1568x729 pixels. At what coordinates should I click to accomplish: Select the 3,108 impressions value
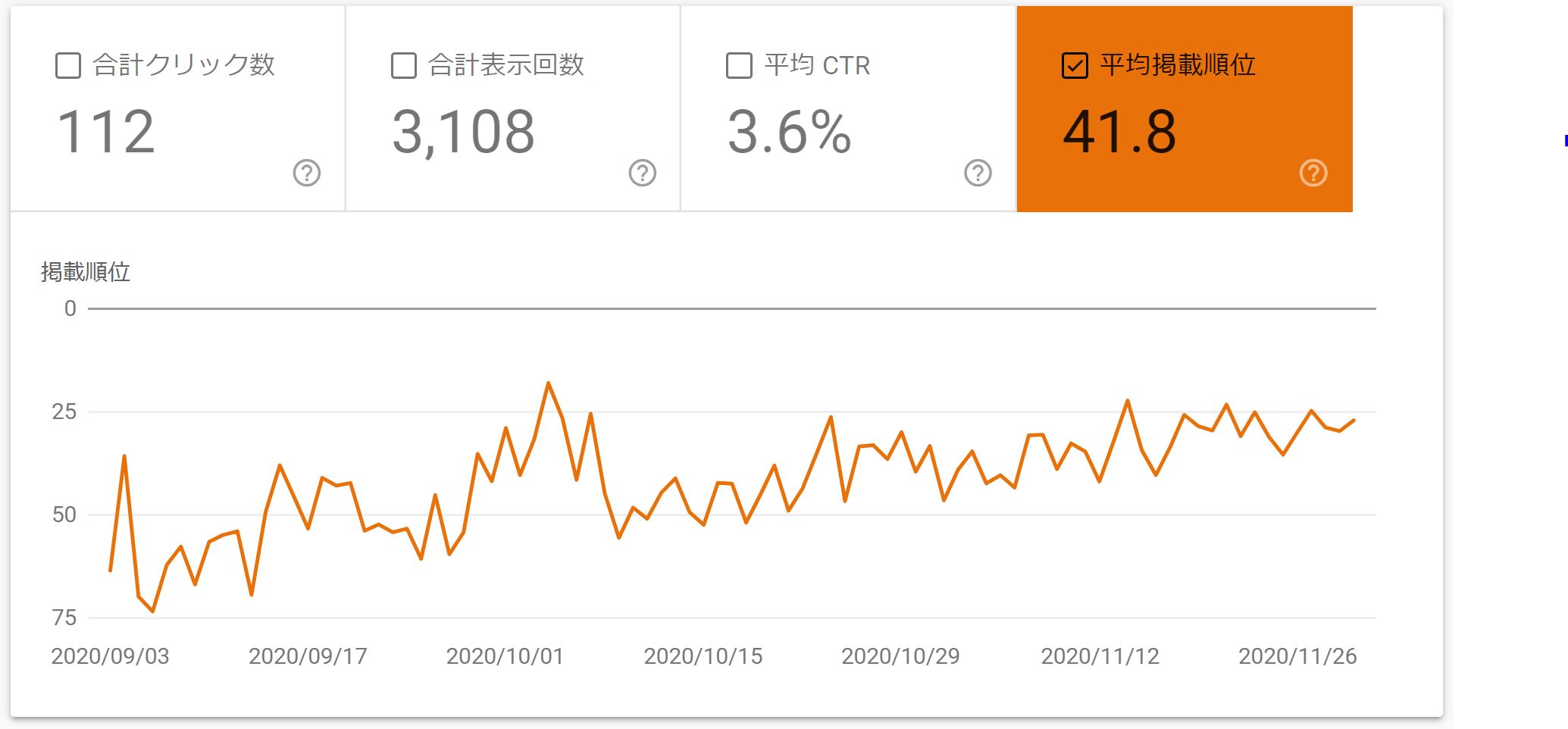(x=464, y=133)
